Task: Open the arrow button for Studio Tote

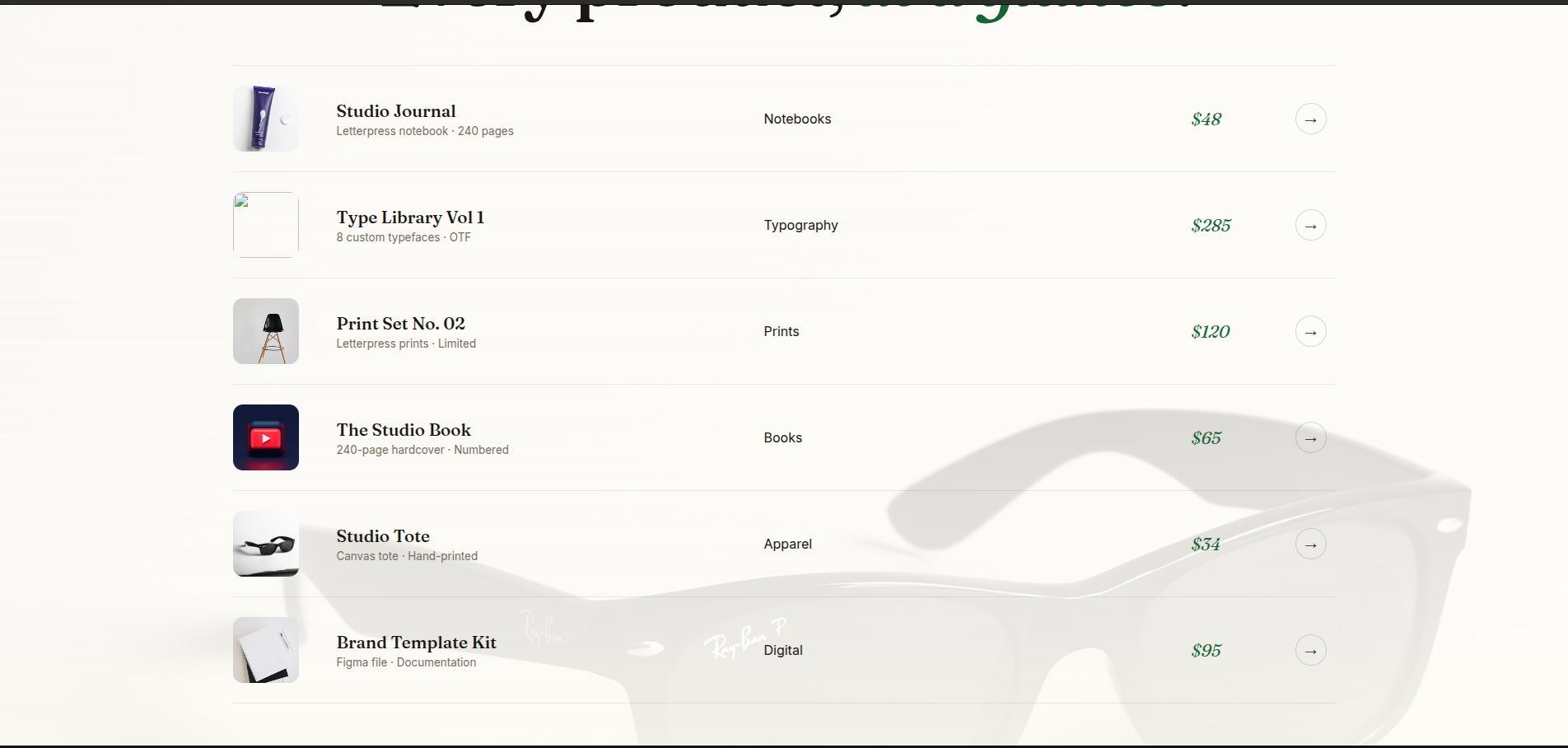Action: point(1310,545)
